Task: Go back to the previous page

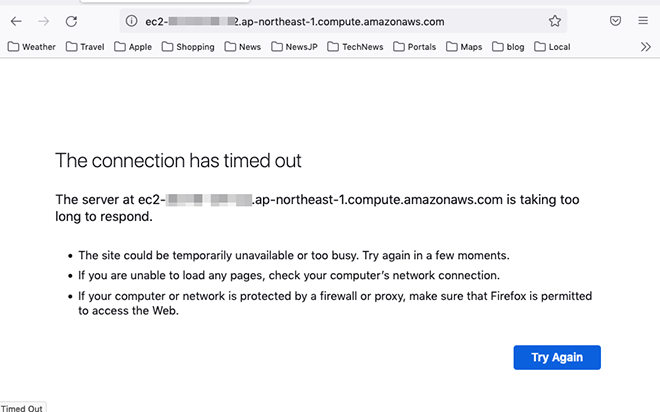Action: click(x=16, y=21)
